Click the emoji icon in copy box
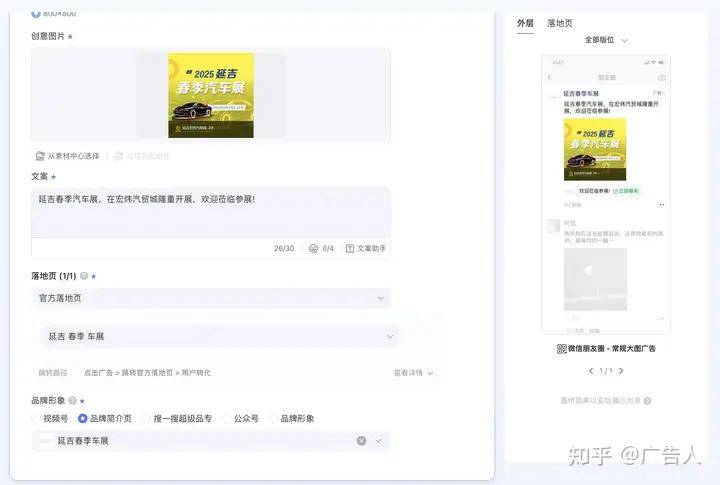720x485 pixels. [x=313, y=248]
